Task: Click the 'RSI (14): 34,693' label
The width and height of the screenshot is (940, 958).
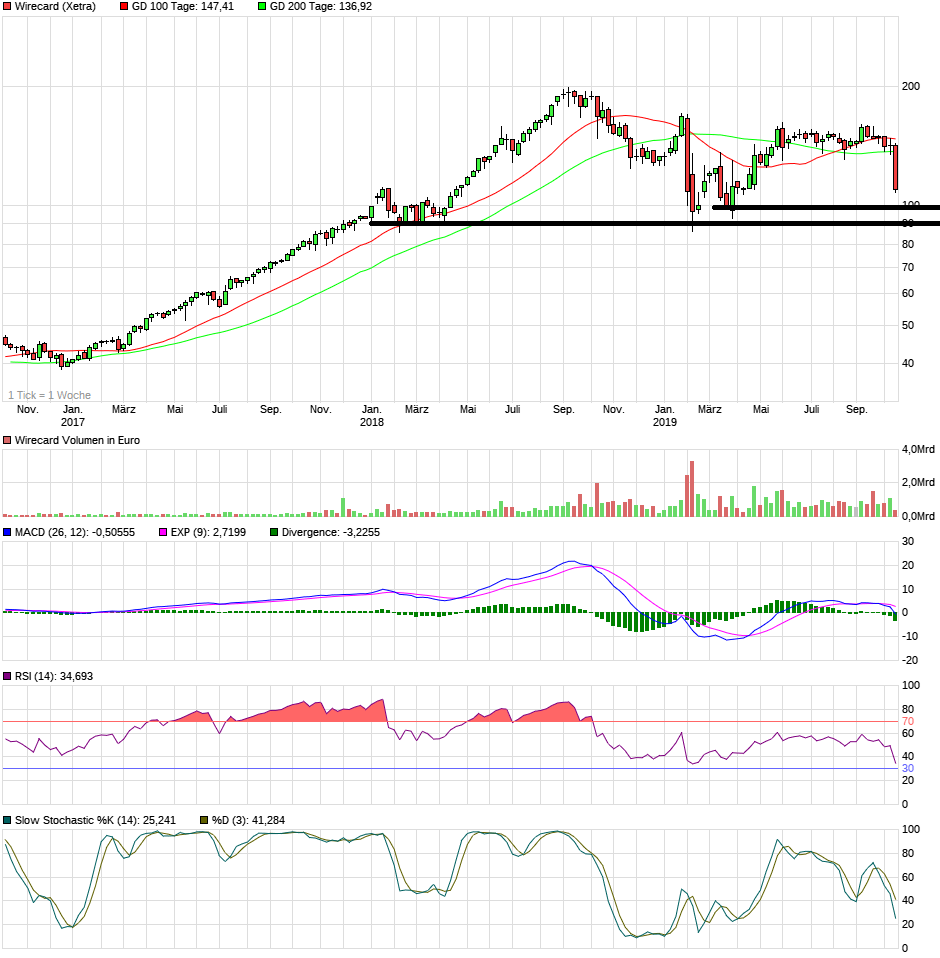Action: 54,676
